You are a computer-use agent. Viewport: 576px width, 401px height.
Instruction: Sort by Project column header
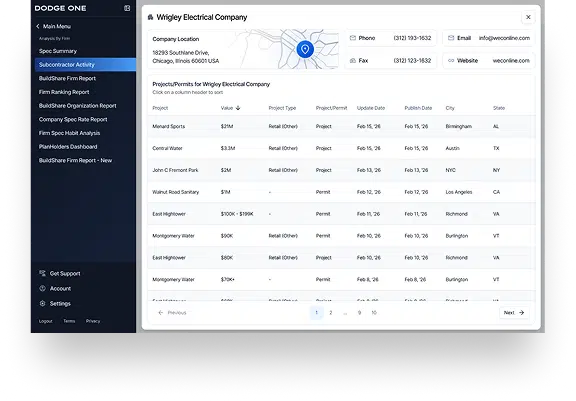coord(160,108)
